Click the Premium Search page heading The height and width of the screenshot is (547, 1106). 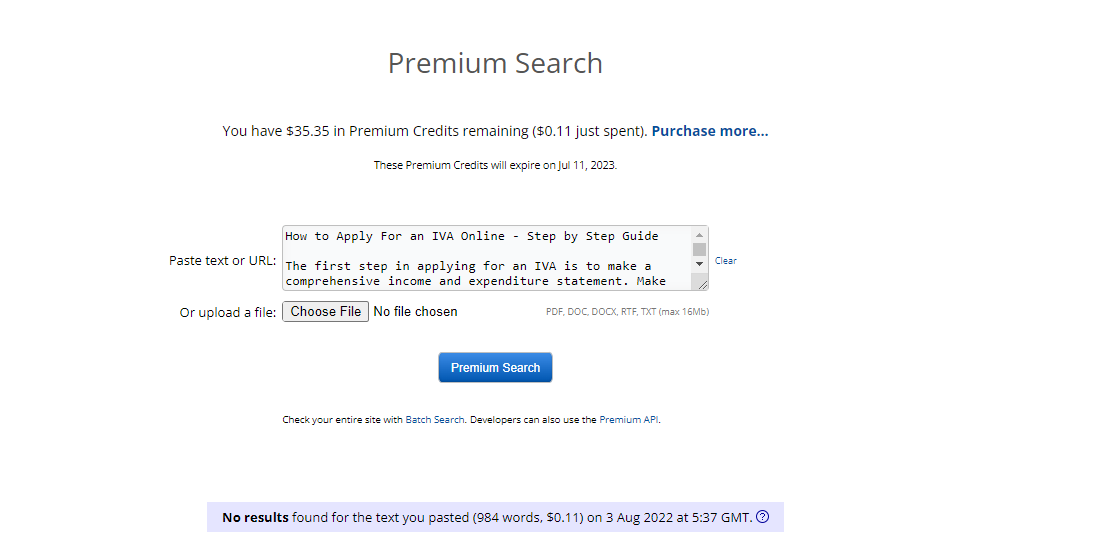[495, 63]
